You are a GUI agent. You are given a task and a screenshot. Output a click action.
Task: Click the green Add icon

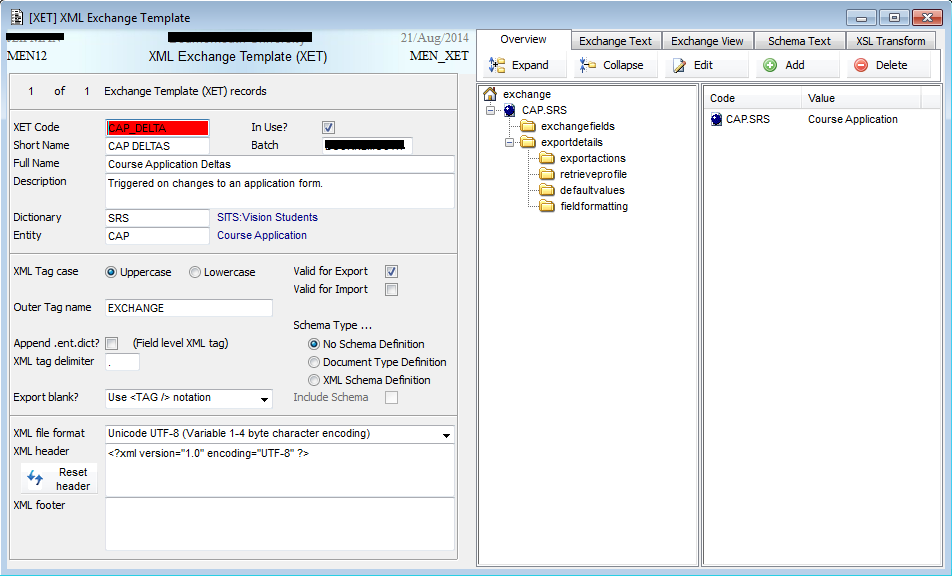point(770,65)
